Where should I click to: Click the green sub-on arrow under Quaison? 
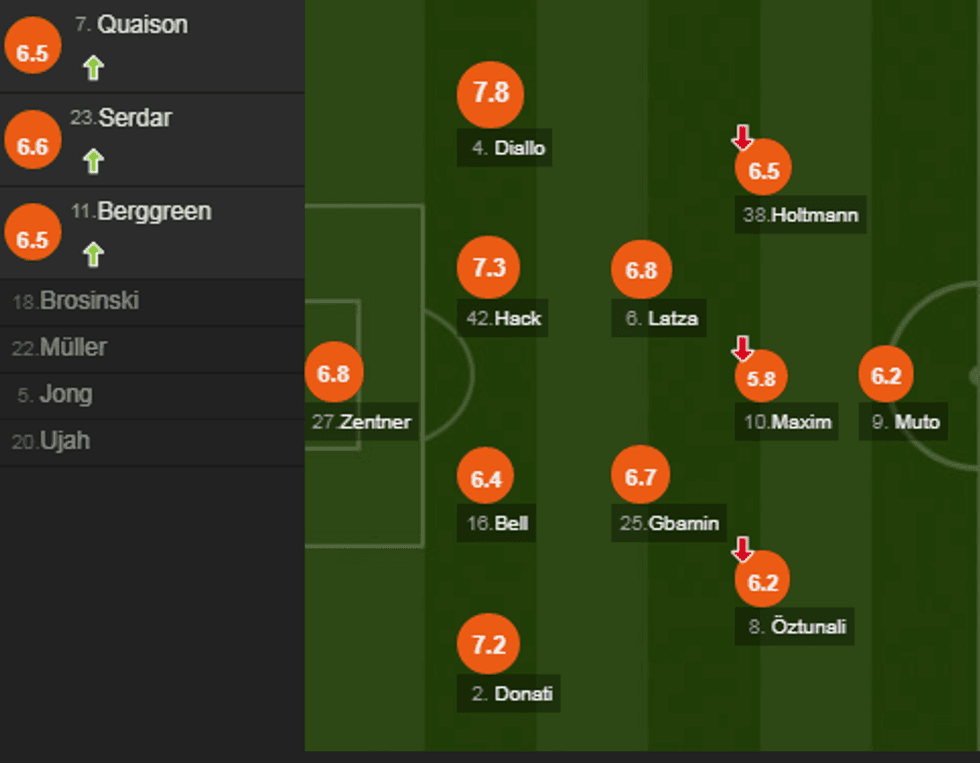(93, 68)
